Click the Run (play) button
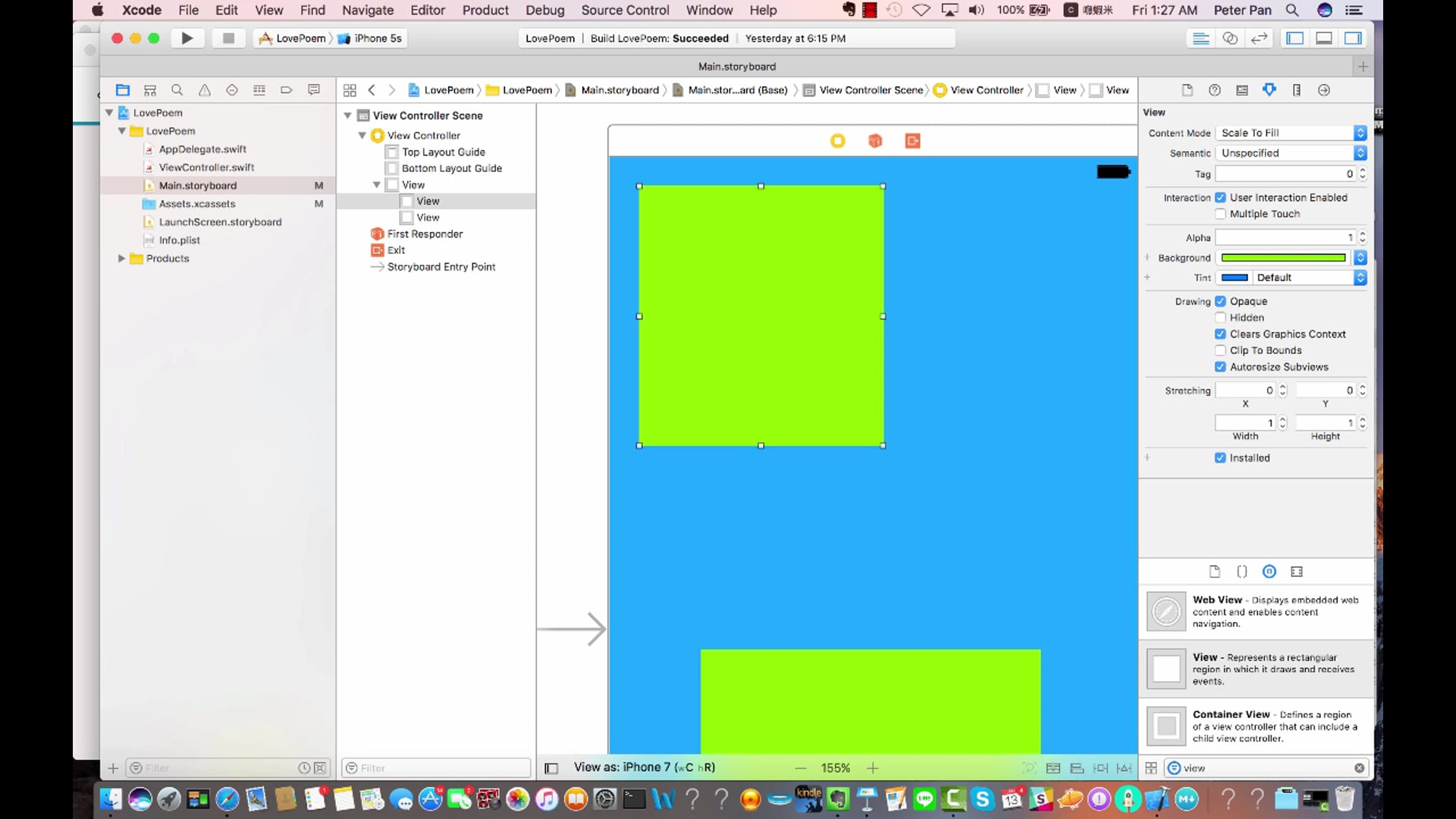This screenshot has width=1456, height=819. (187, 38)
